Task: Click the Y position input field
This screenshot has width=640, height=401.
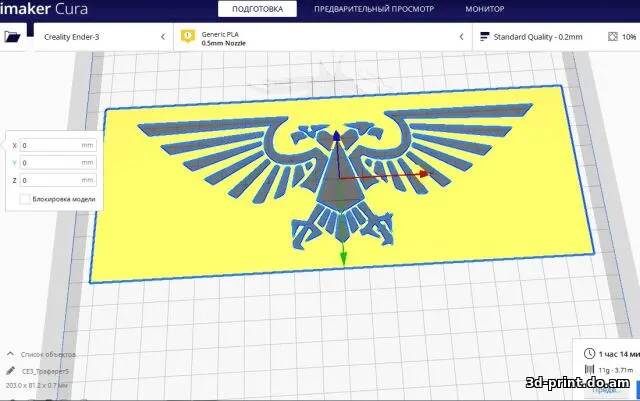Action: 58,163
